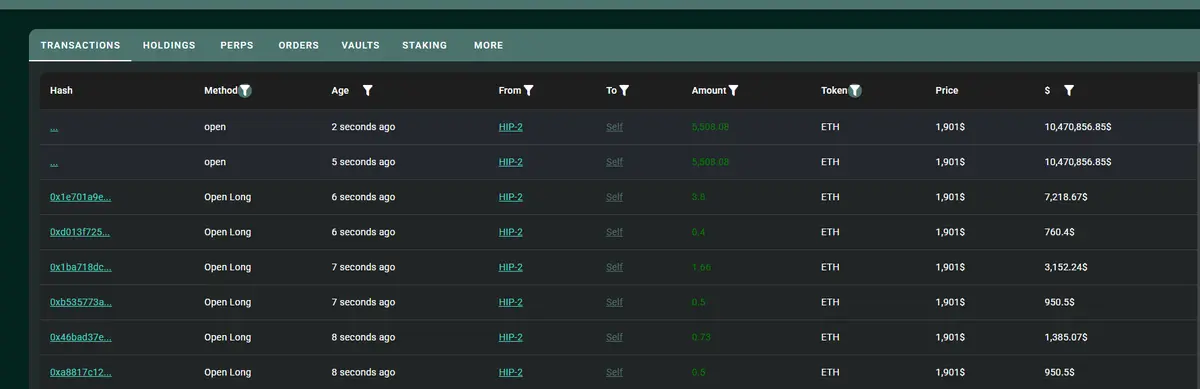This screenshot has width=1200, height=389.
Task: Open the Amount column filter icon
Action: [x=733, y=91]
